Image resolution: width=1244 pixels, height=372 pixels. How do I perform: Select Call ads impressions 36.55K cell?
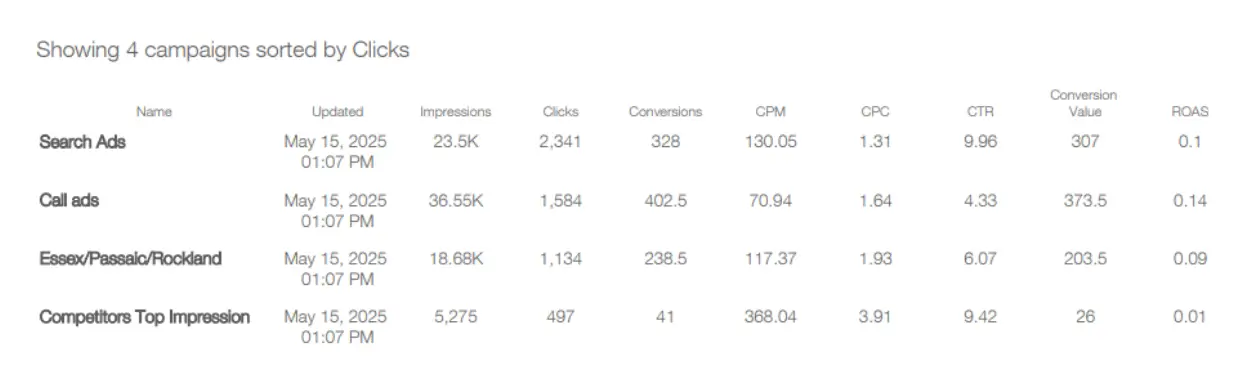point(455,200)
